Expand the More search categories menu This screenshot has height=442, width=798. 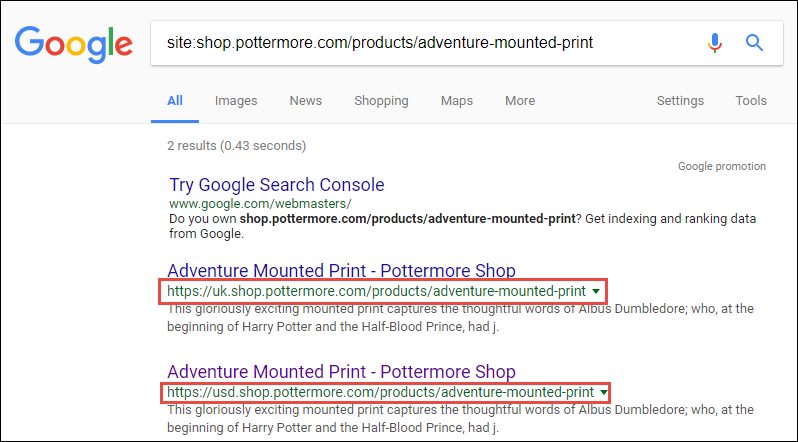click(520, 101)
